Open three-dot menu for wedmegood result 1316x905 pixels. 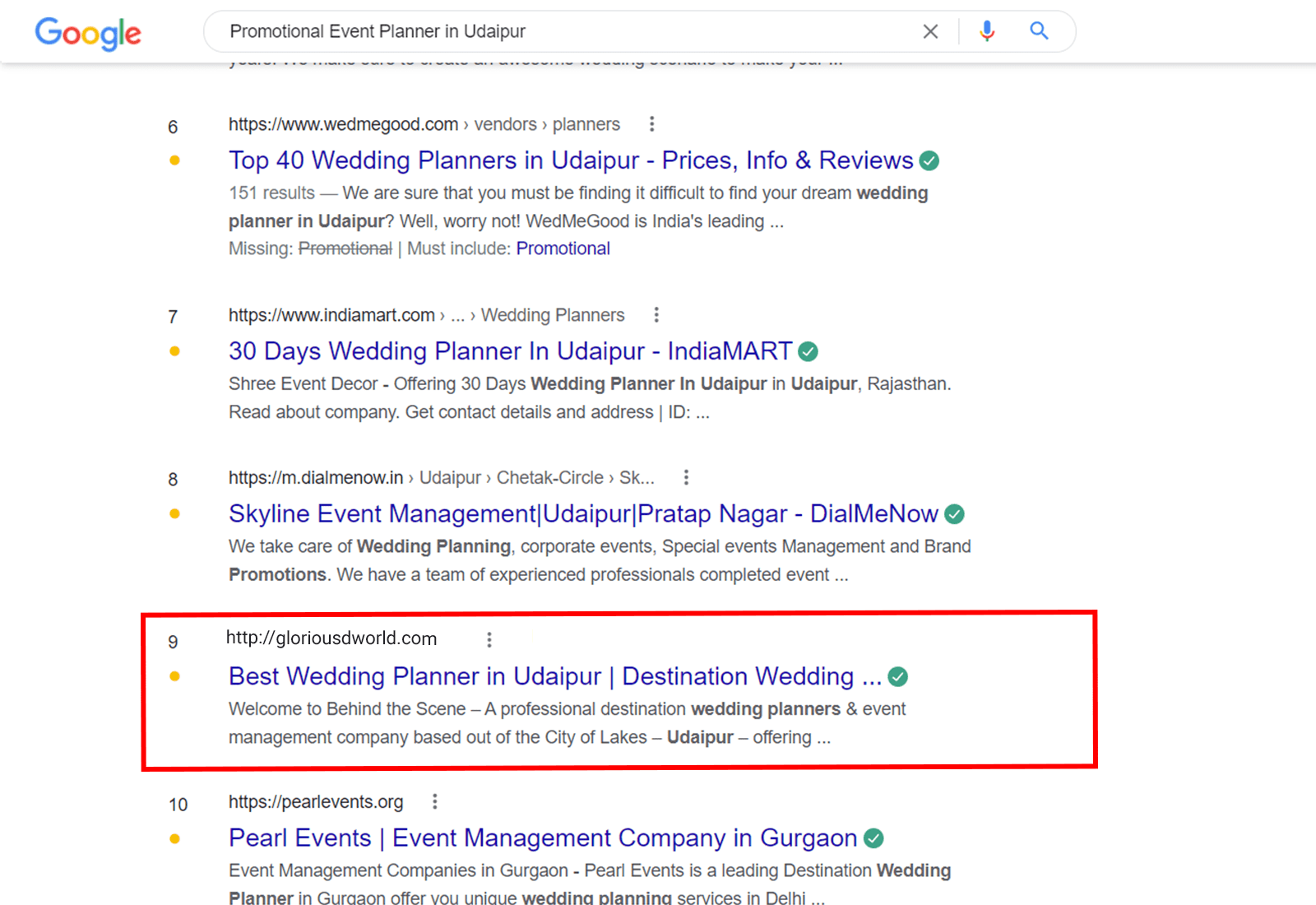pos(652,124)
